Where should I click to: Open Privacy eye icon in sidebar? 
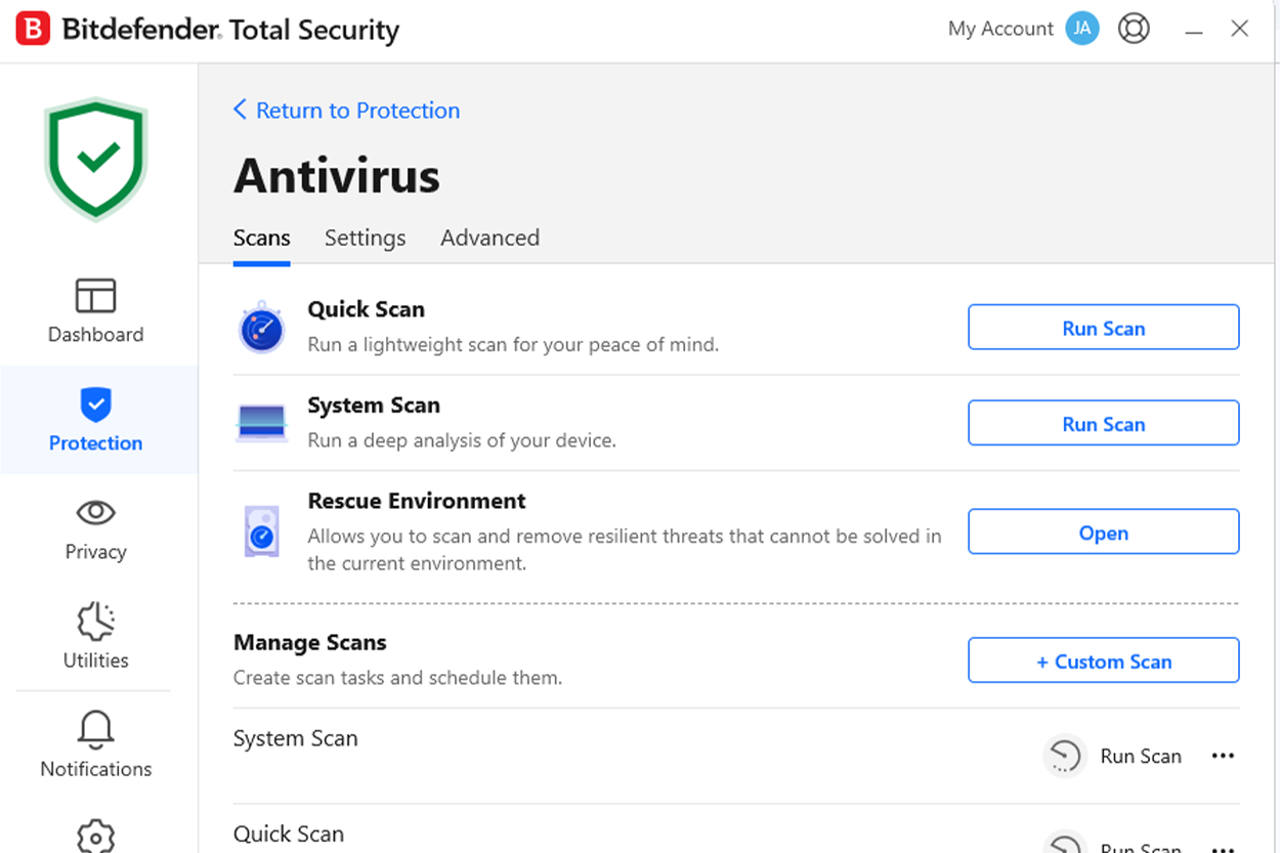tap(96, 513)
